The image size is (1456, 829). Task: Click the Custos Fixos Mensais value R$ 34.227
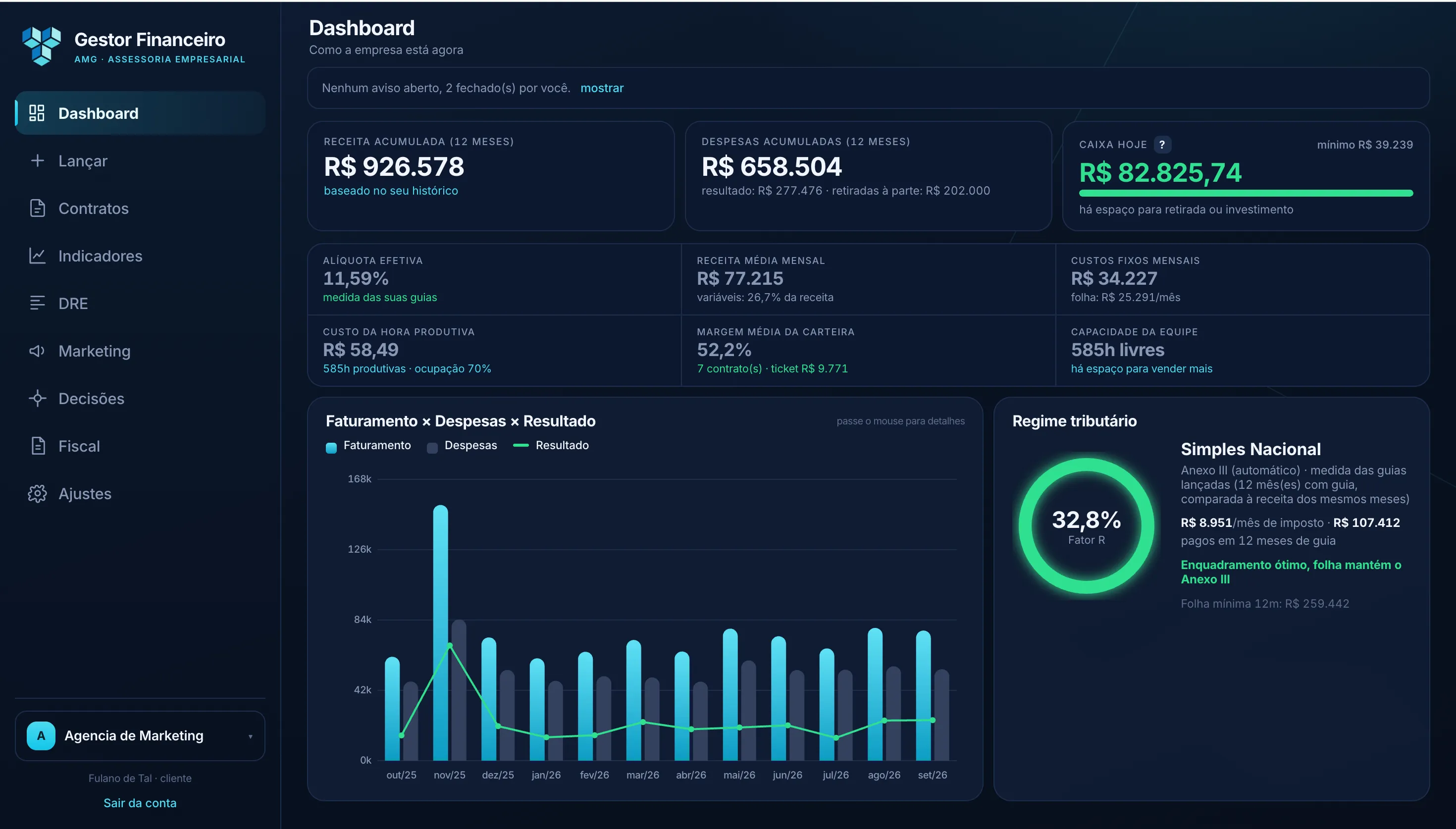[x=1114, y=278]
